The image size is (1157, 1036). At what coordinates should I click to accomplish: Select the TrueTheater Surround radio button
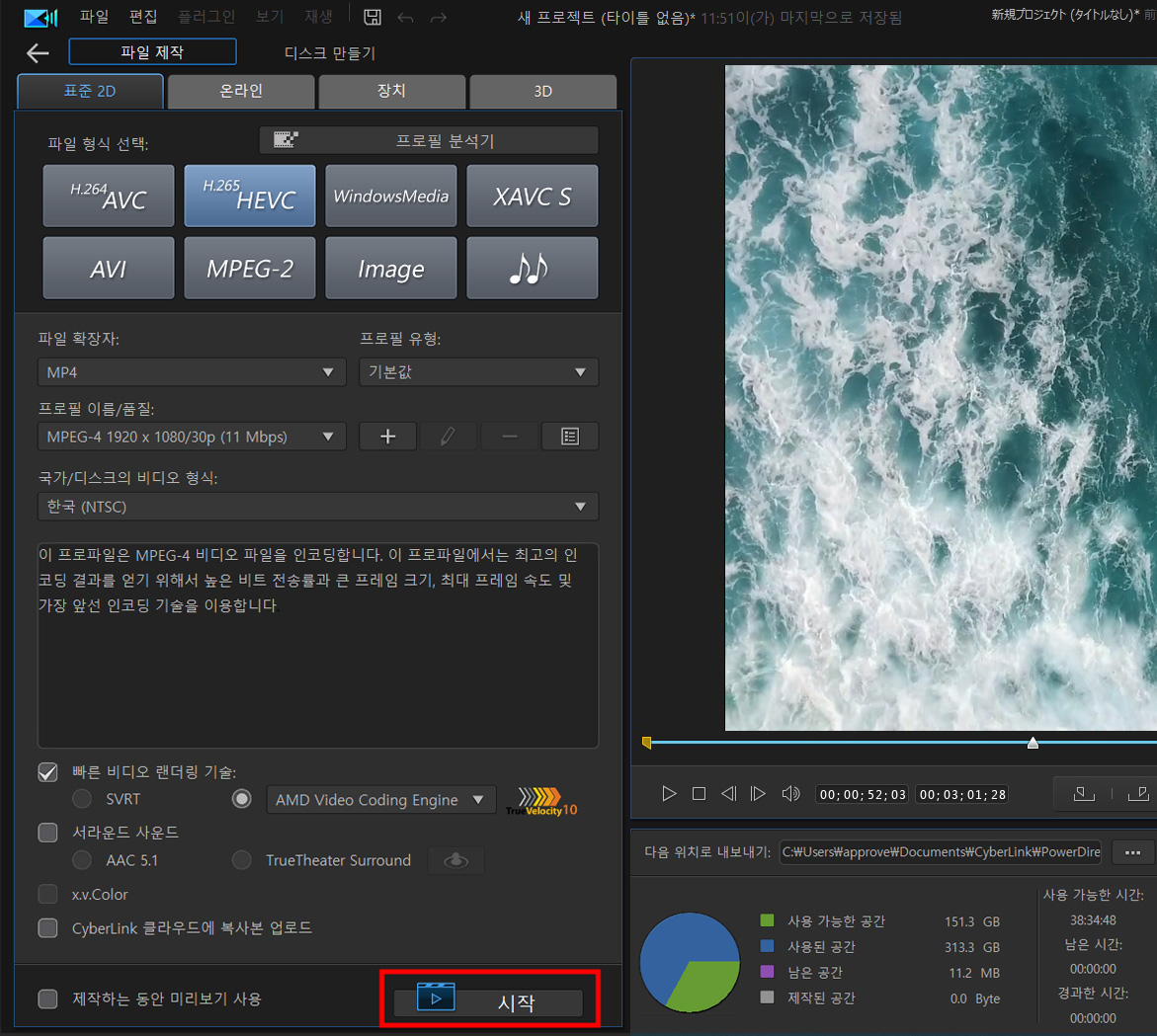[x=241, y=860]
